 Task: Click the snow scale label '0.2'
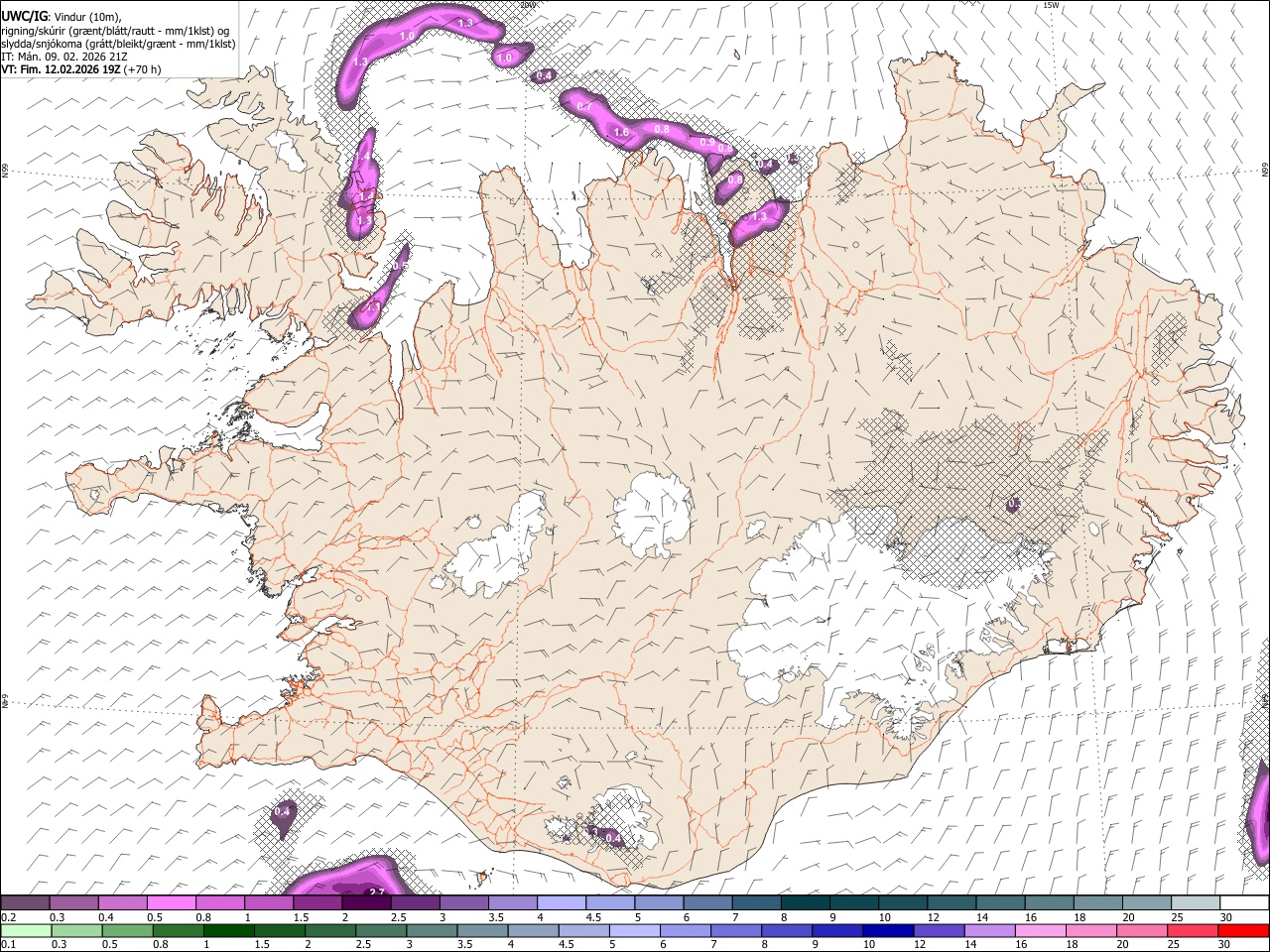point(9,917)
